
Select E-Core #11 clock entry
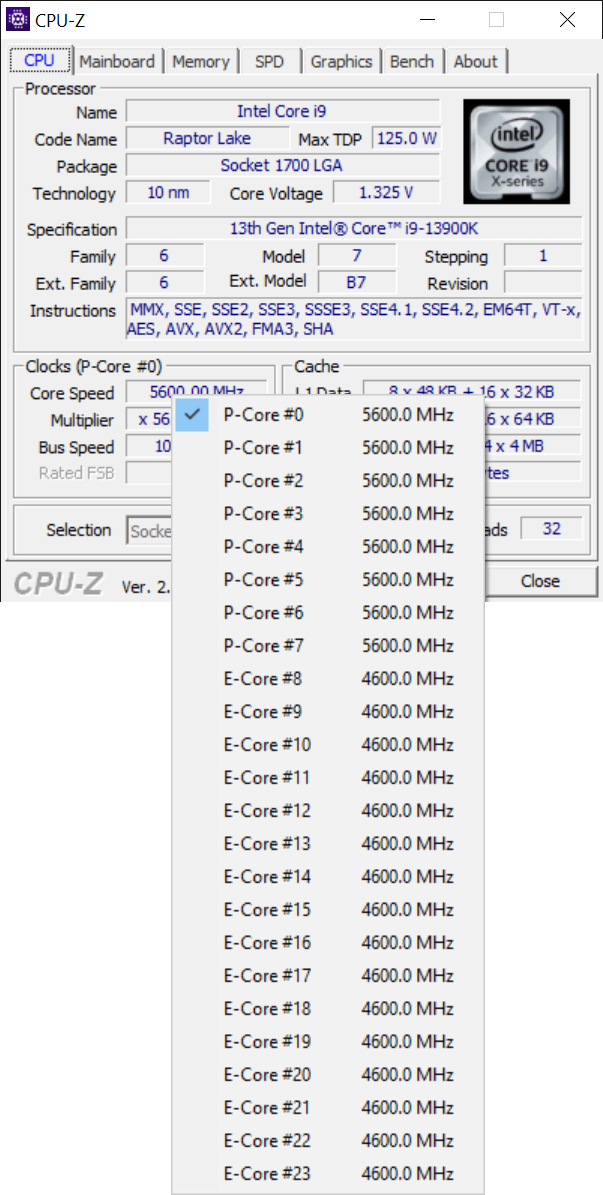coord(328,777)
